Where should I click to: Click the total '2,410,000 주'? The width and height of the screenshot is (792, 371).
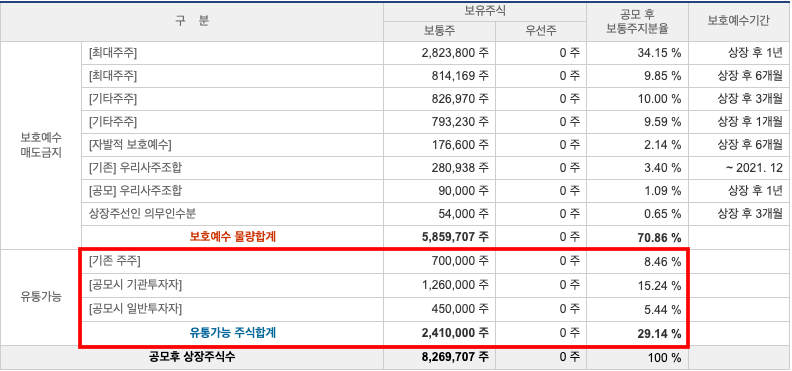455,333
